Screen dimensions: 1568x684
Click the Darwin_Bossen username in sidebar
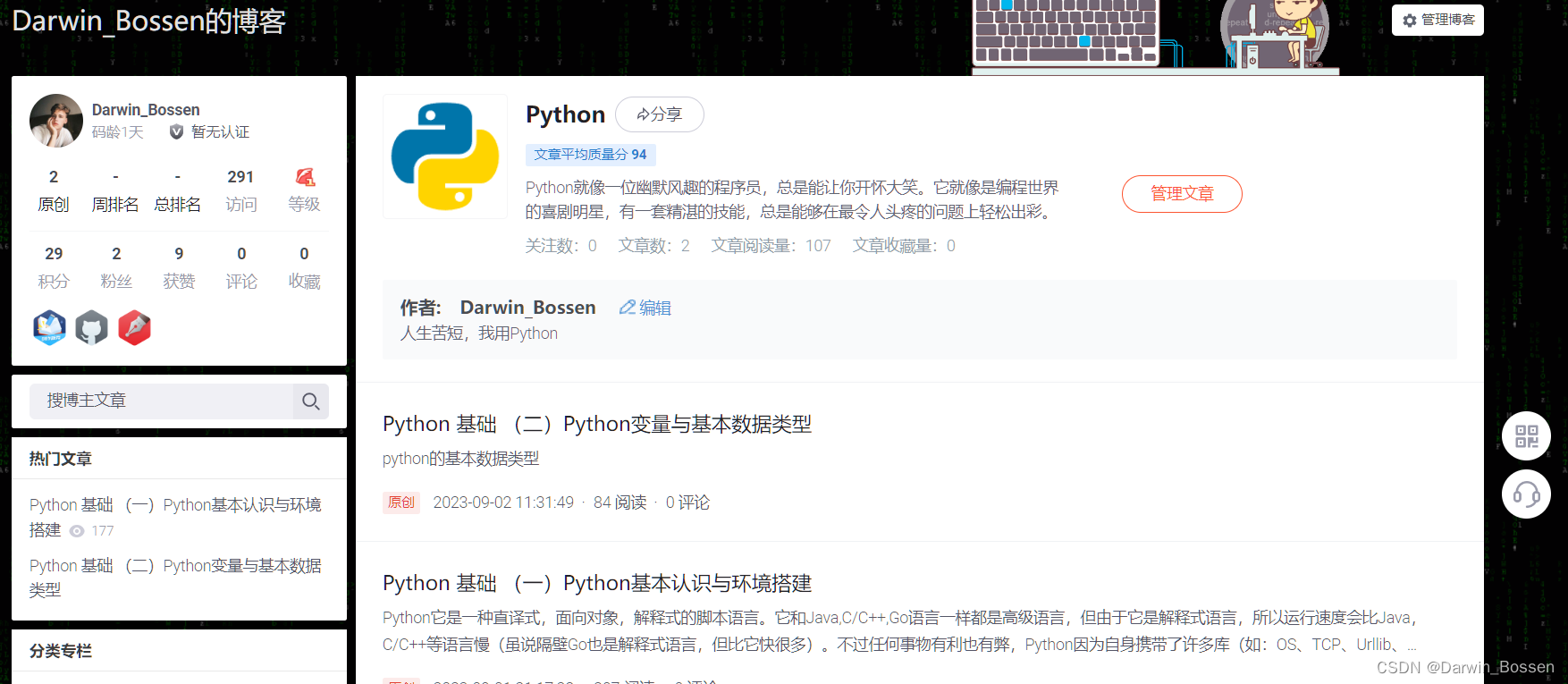pos(146,110)
